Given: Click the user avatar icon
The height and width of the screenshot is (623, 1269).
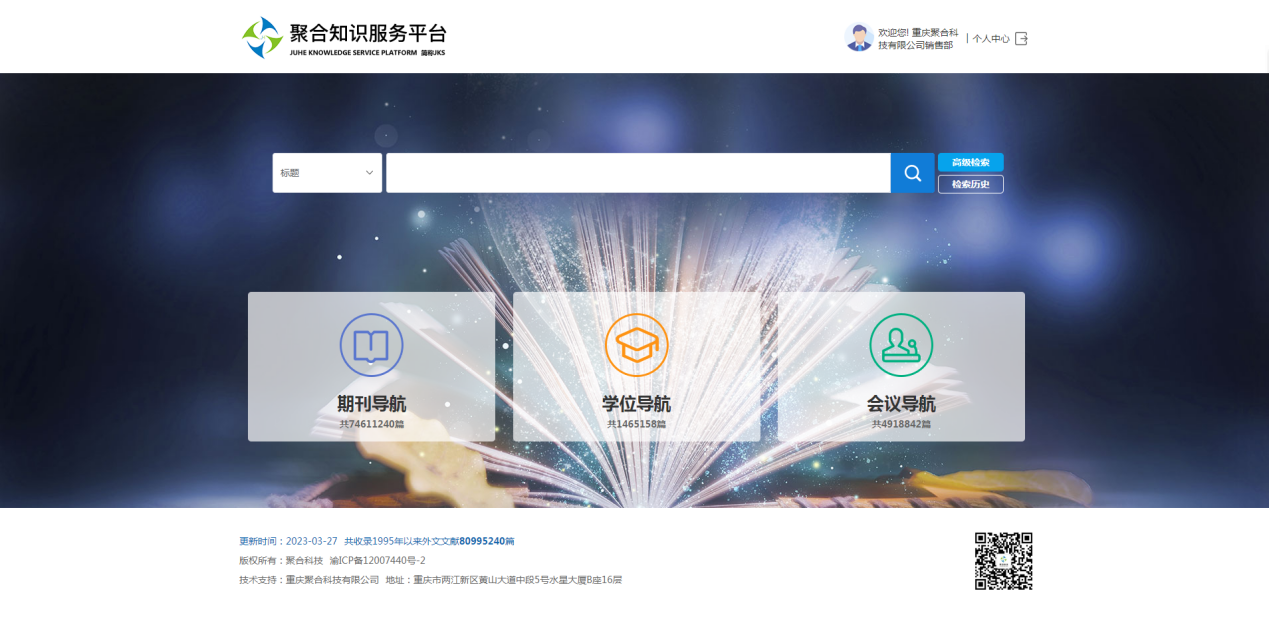Looking at the screenshot, I should (858, 38).
